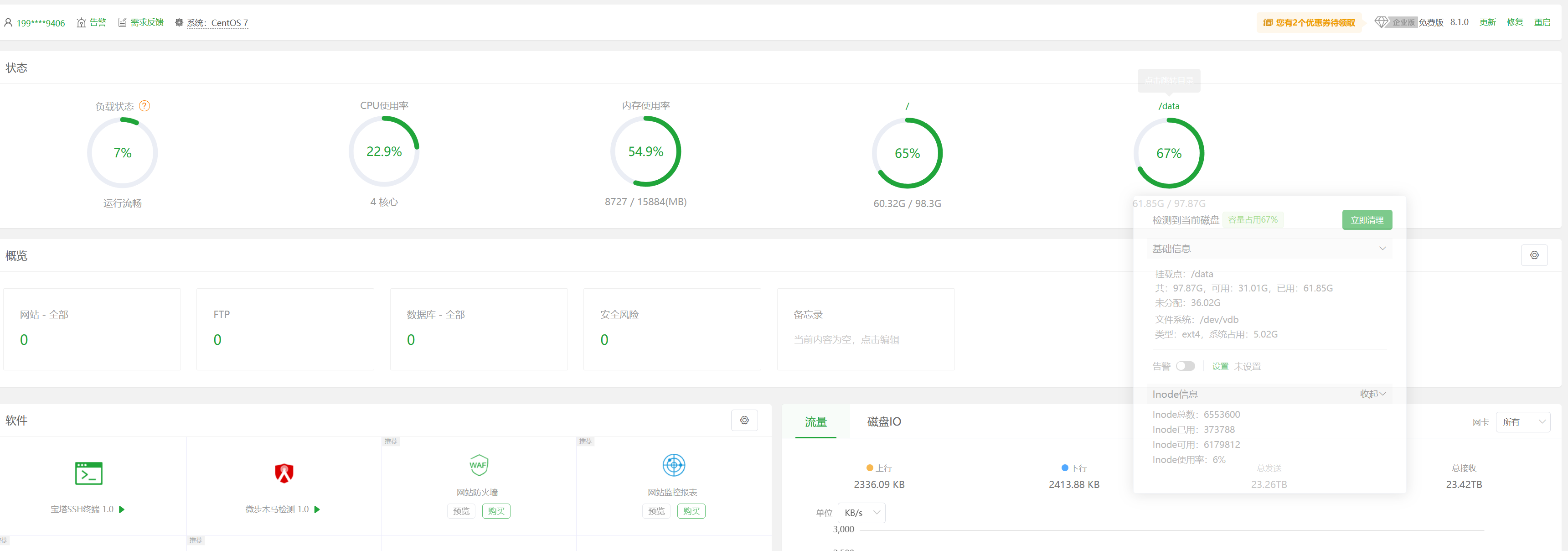Click the diamond 企业版 icon
1568x551 pixels.
(1382, 22)
